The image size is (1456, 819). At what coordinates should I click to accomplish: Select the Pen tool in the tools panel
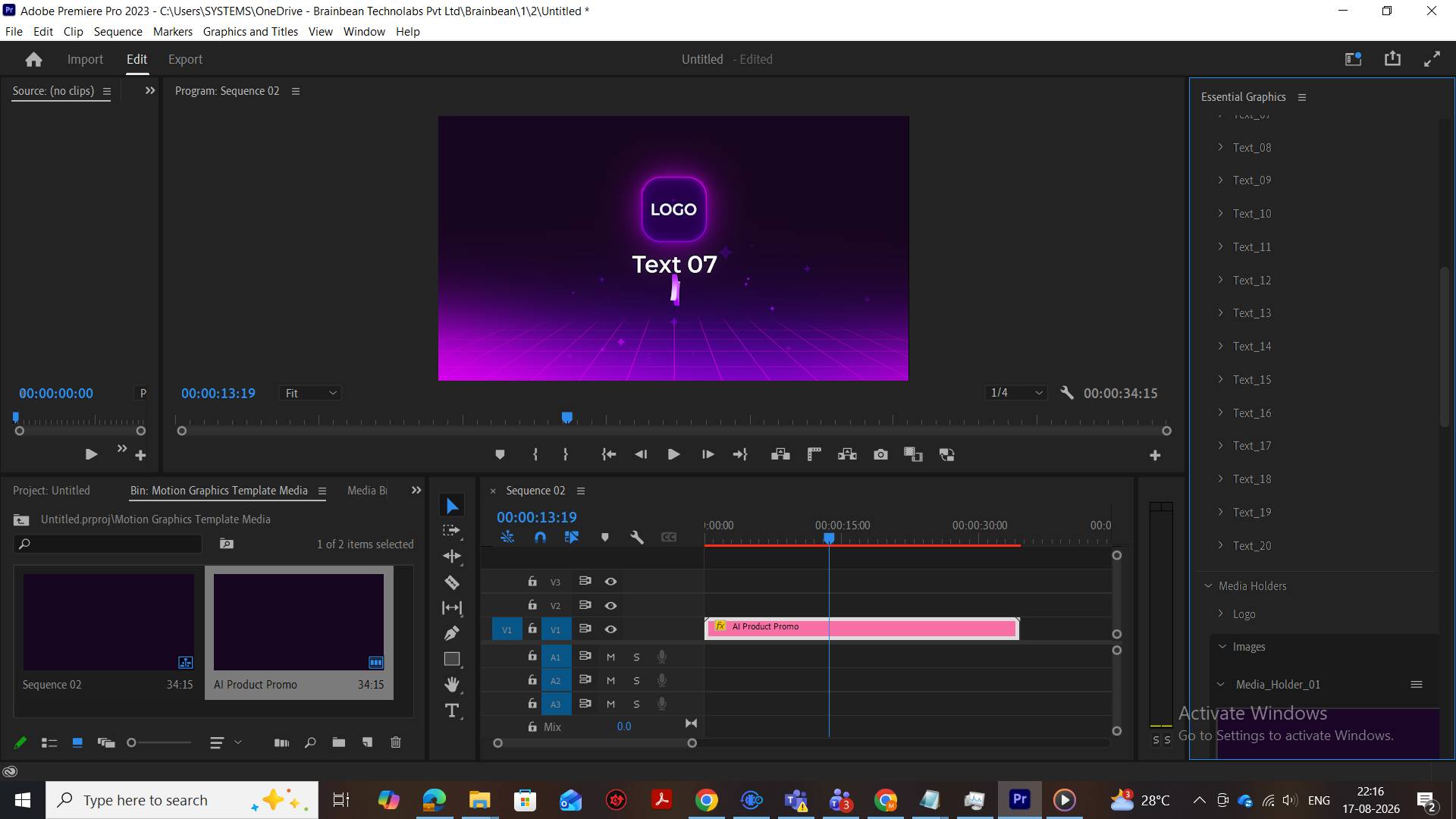pos(452,633)
